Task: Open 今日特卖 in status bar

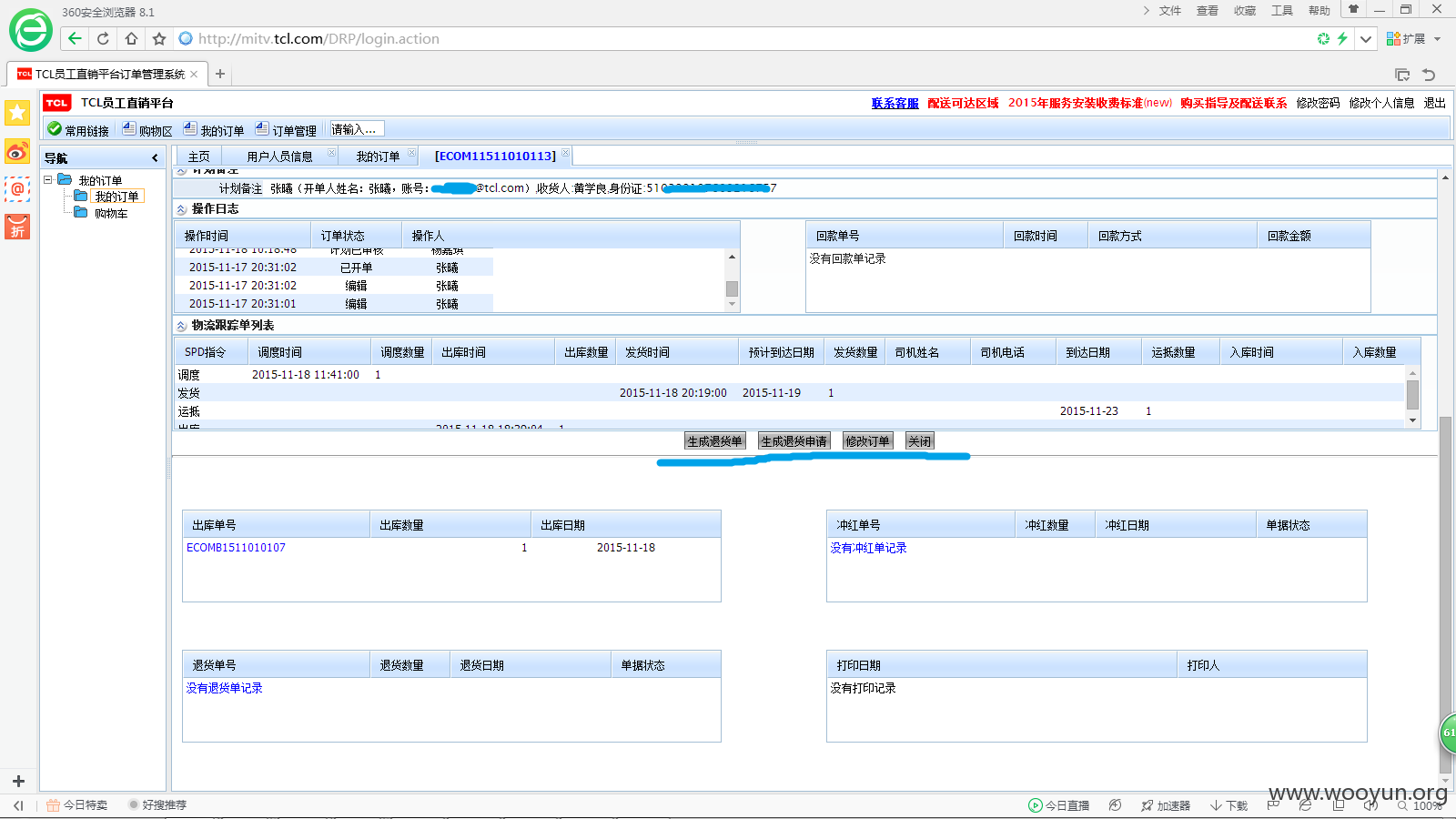Action: coord(77,805)
